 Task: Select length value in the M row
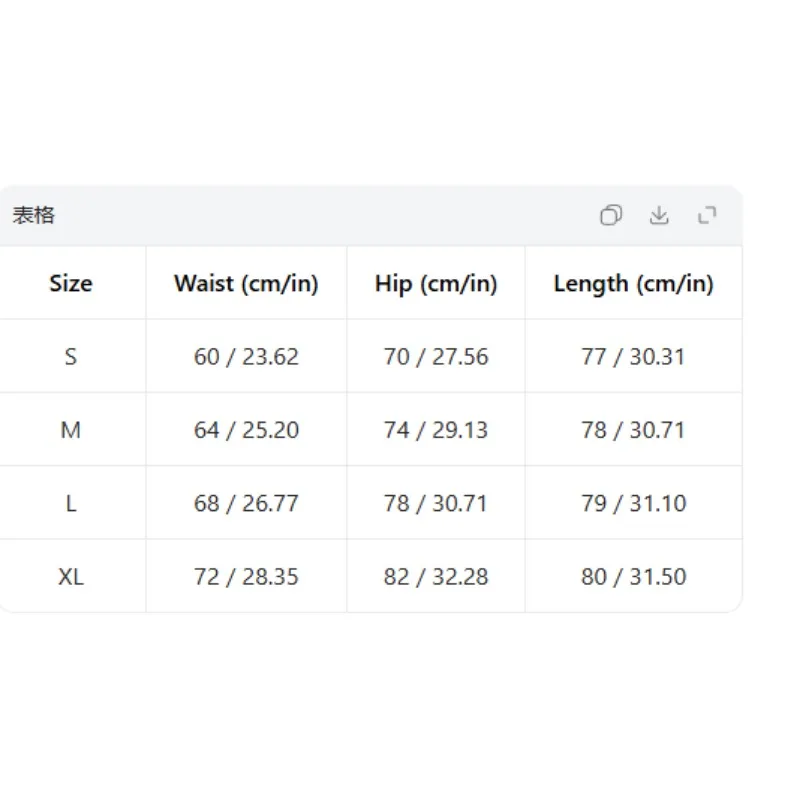(634, 430)
